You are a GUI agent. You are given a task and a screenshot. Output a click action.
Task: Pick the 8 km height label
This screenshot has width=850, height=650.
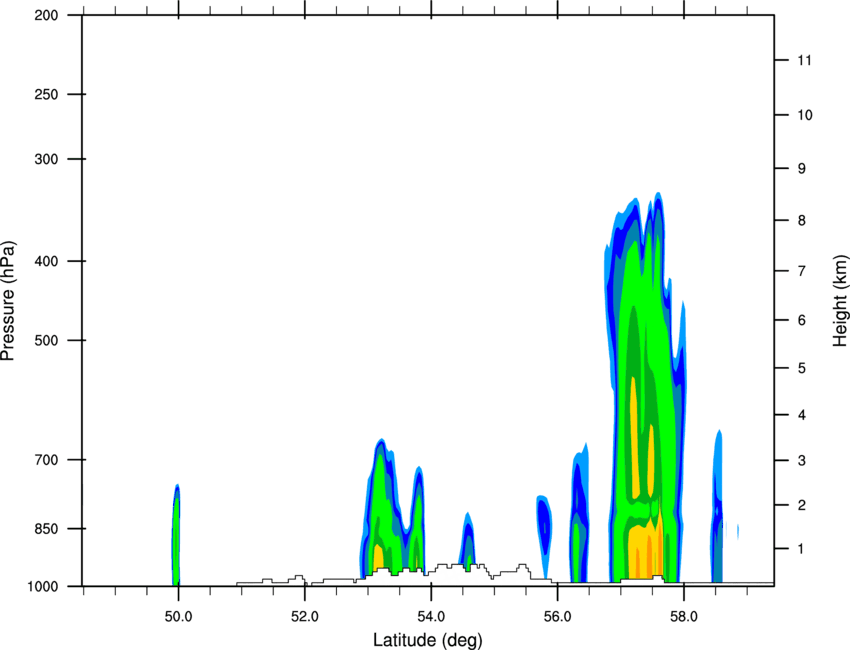tap(802, 221)
